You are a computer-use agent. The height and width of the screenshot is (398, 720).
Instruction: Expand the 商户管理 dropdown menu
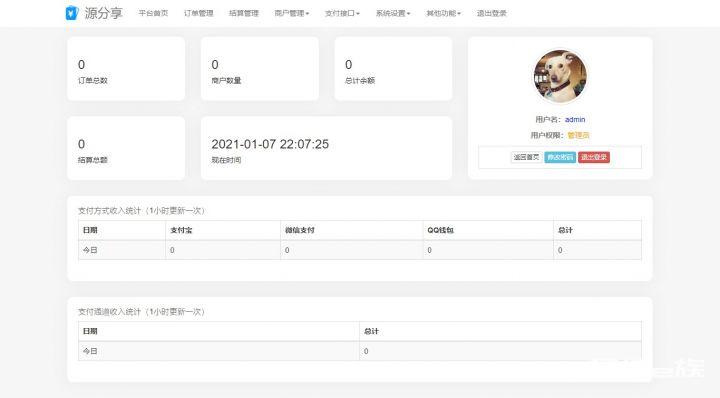(x=292, y=13)
